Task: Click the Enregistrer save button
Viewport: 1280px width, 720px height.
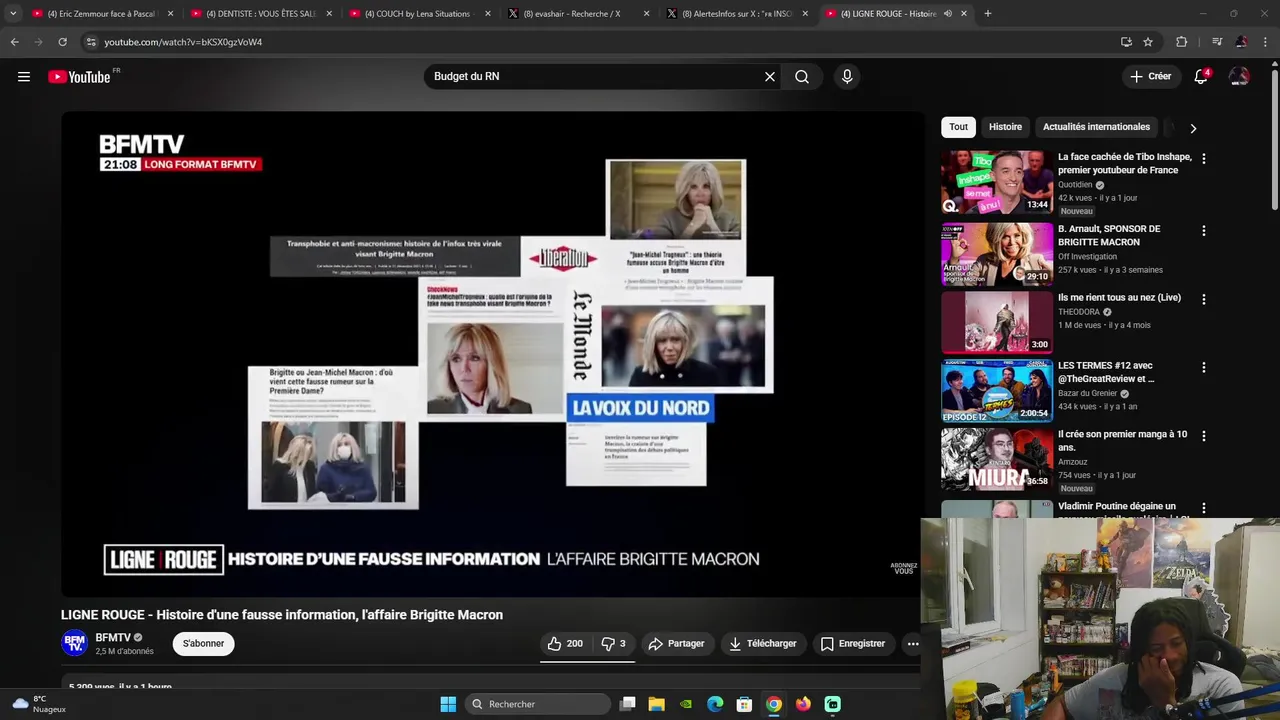Action: (853, 644)
